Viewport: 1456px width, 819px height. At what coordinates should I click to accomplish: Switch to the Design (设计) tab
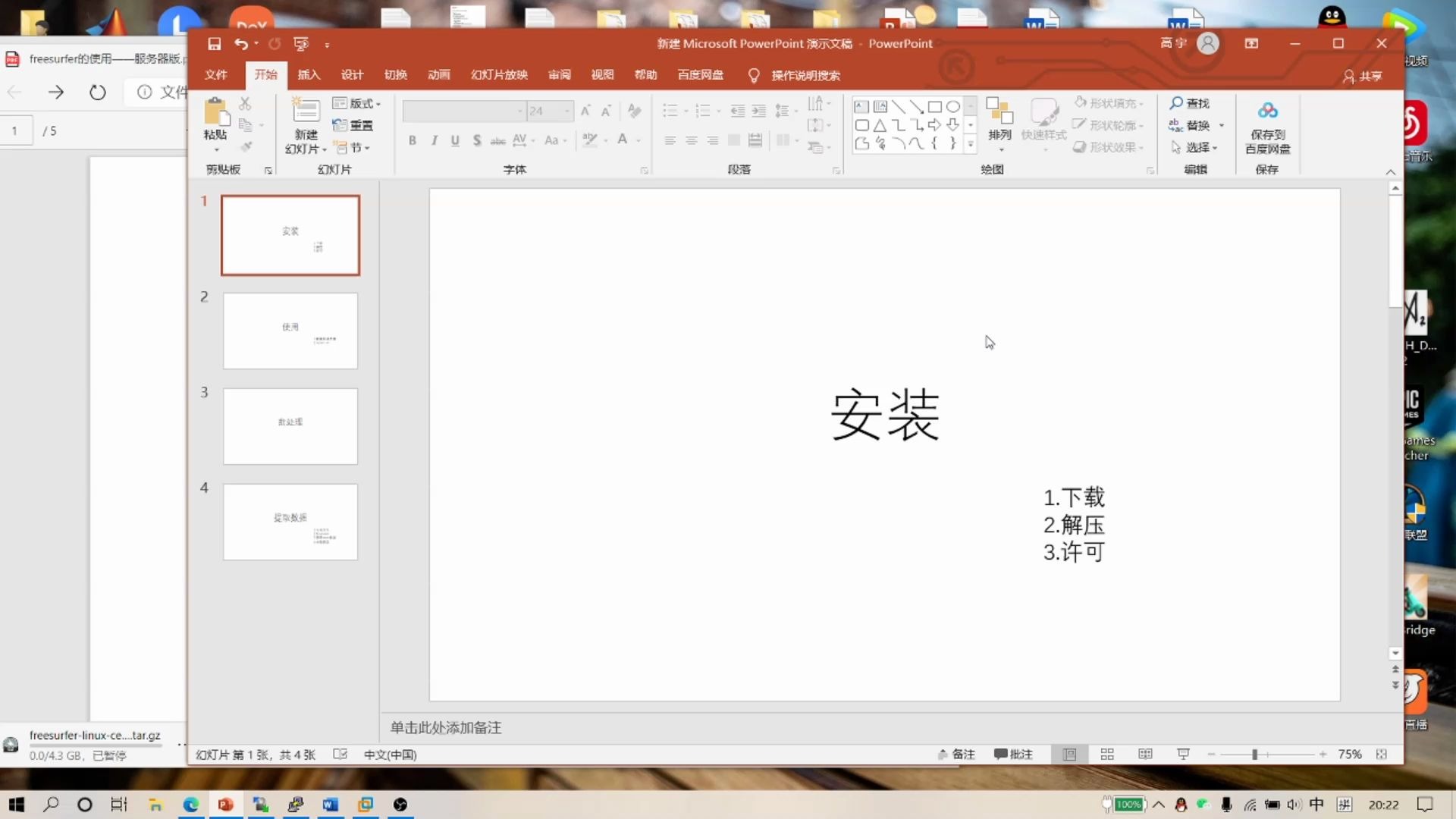353,74
